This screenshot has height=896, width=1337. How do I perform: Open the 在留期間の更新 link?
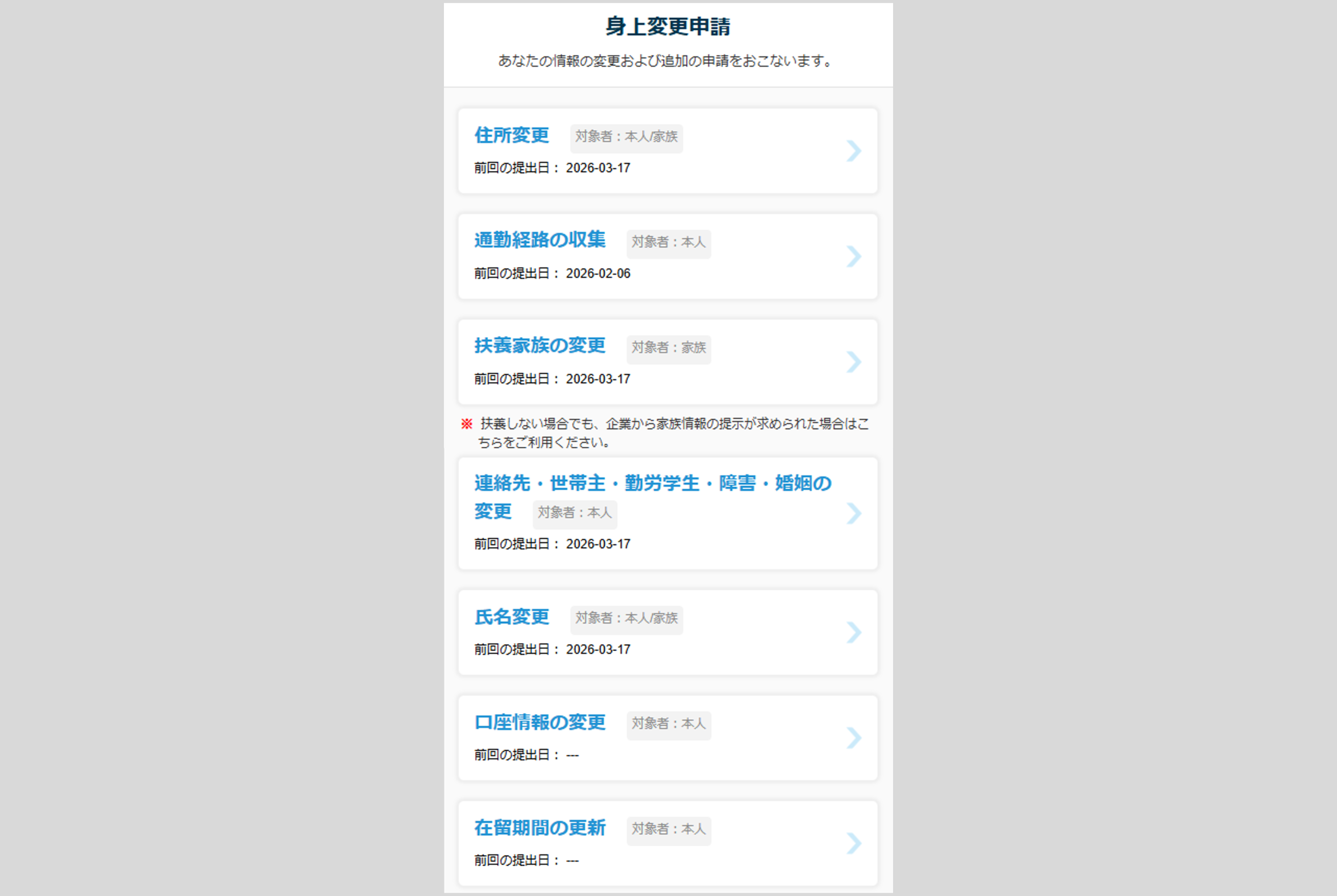[540, 828]
